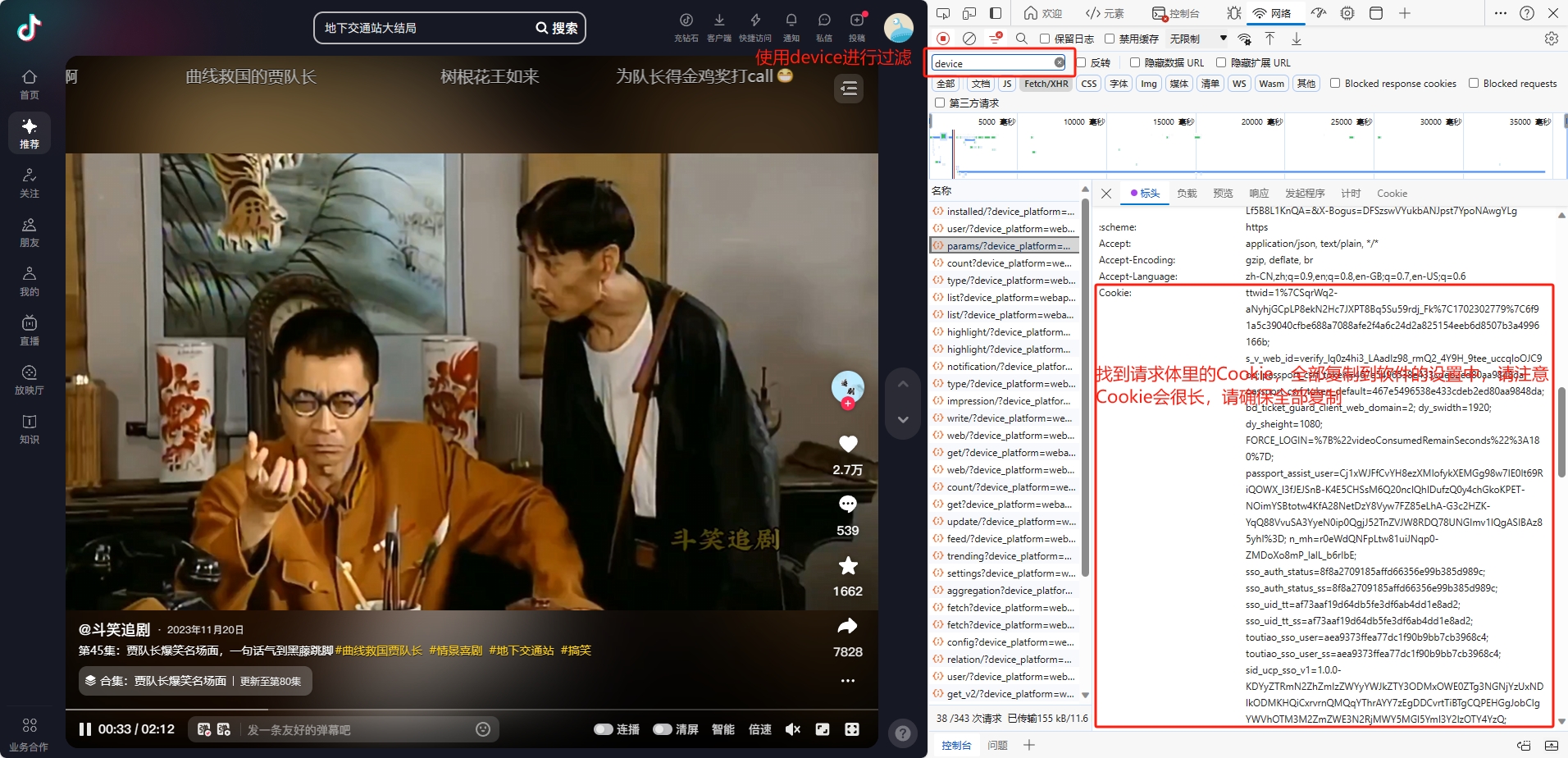Check the 反转 invert checkbox

[1081, 62]
